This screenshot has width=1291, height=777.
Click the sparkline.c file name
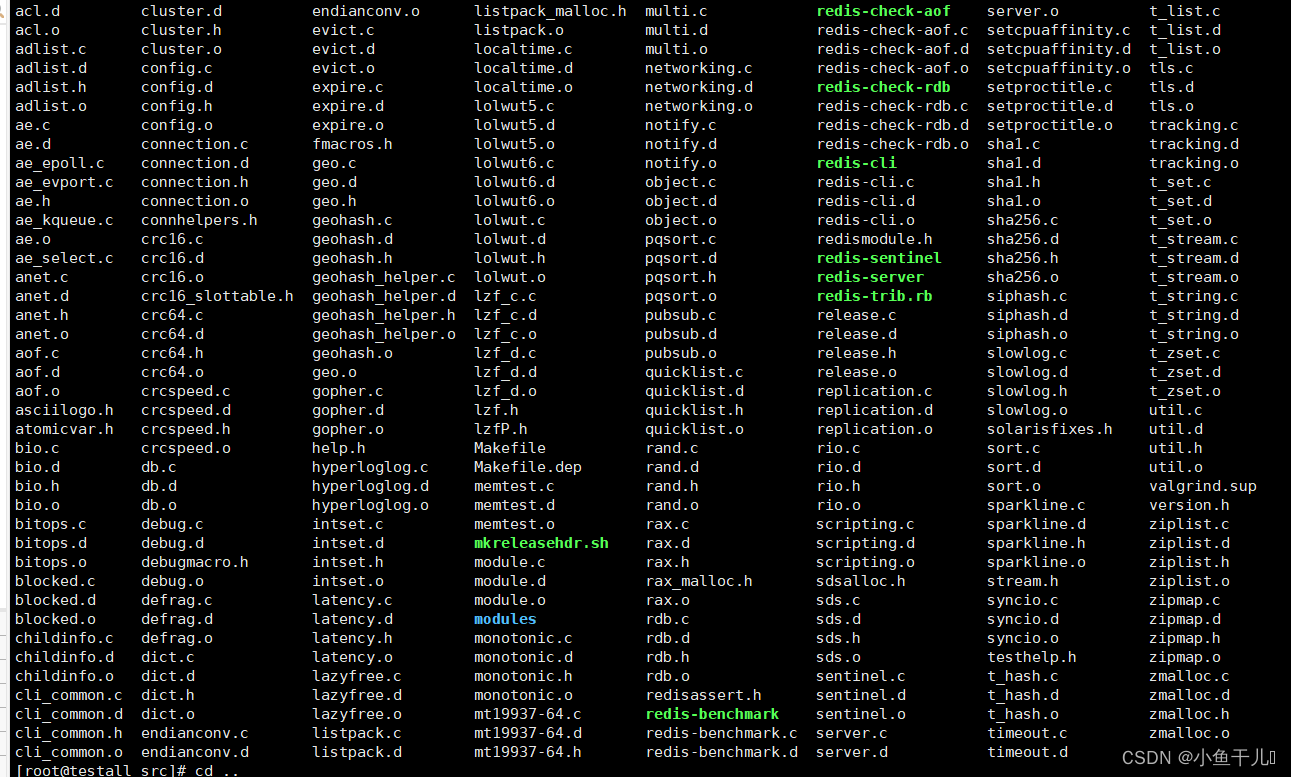1036,505
